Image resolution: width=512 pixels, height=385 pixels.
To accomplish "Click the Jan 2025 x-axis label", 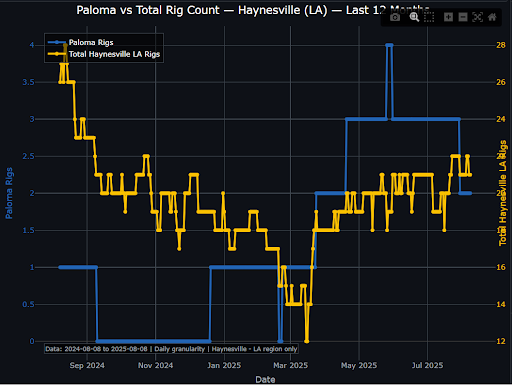I will (224, 365).
